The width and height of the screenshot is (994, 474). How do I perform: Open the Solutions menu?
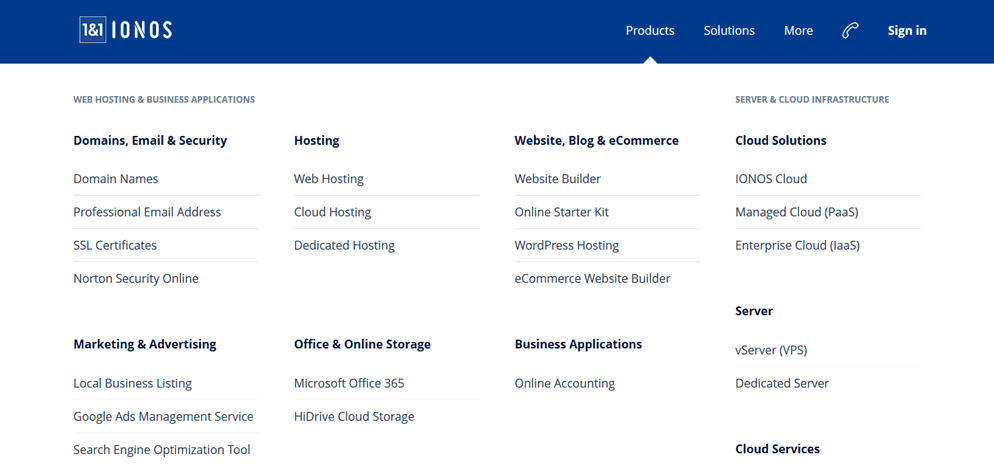[729, 30]
